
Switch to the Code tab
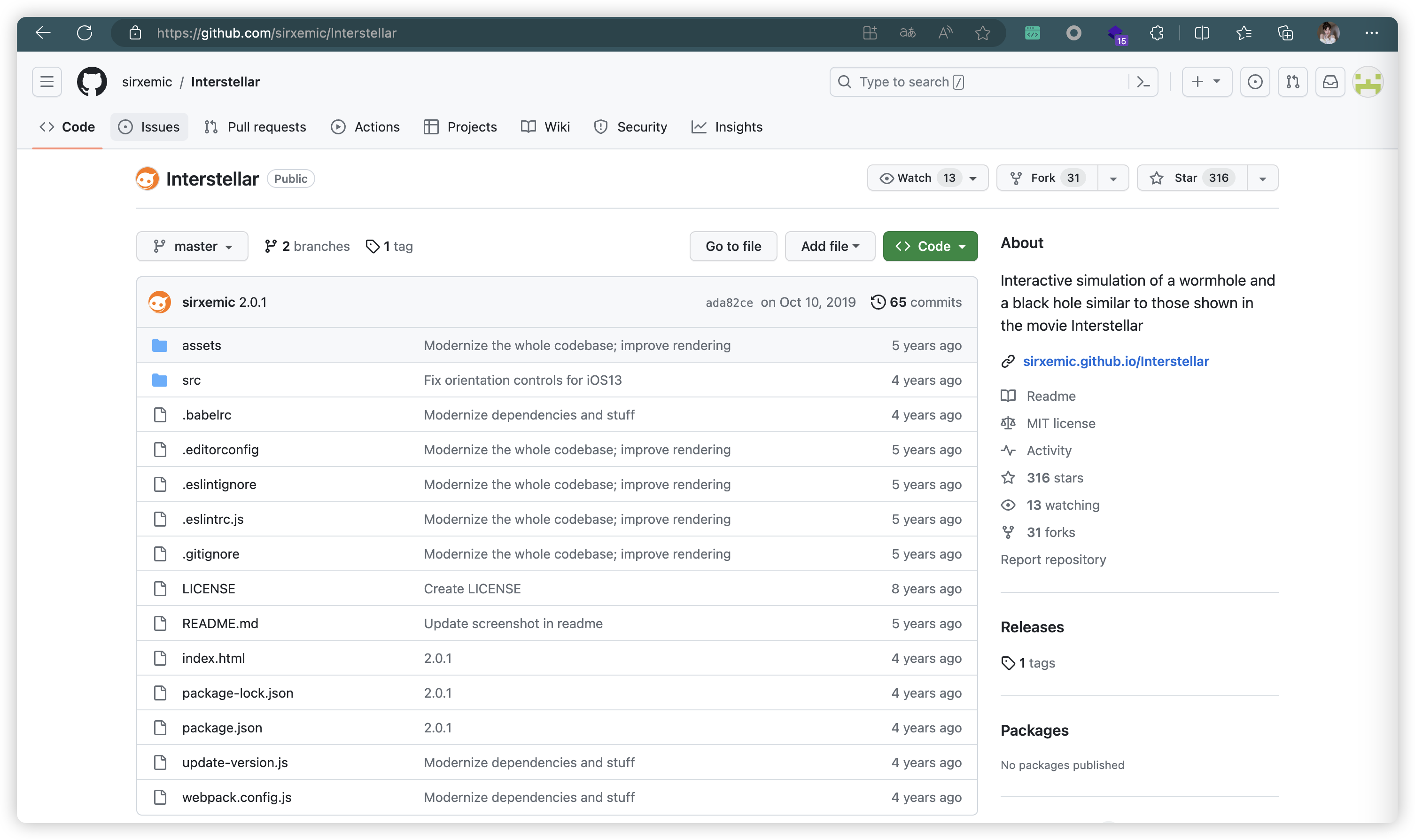pyautogui.click(x=67, y=127)
